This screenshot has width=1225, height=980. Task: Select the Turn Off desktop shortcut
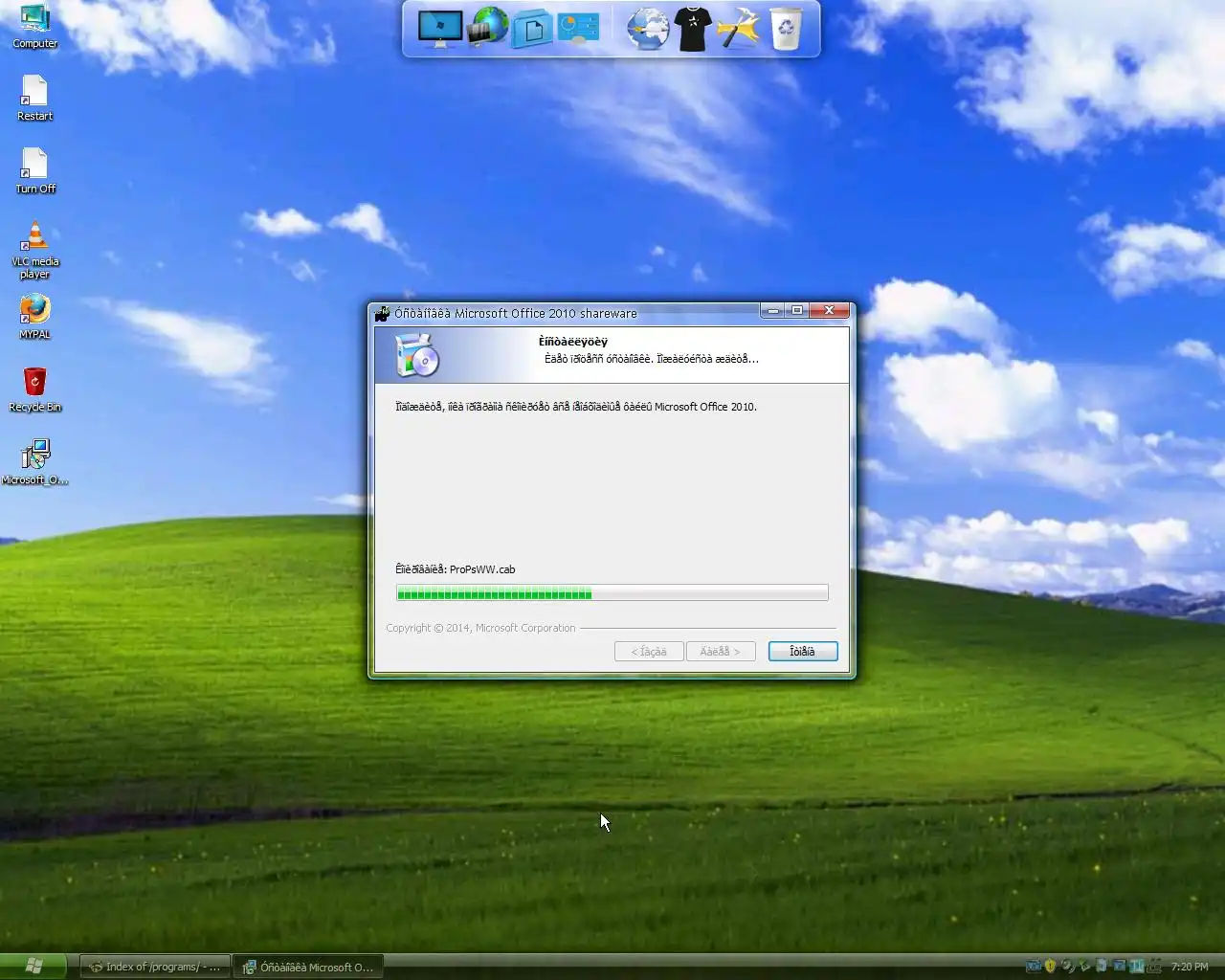click(x=34, y=171)
